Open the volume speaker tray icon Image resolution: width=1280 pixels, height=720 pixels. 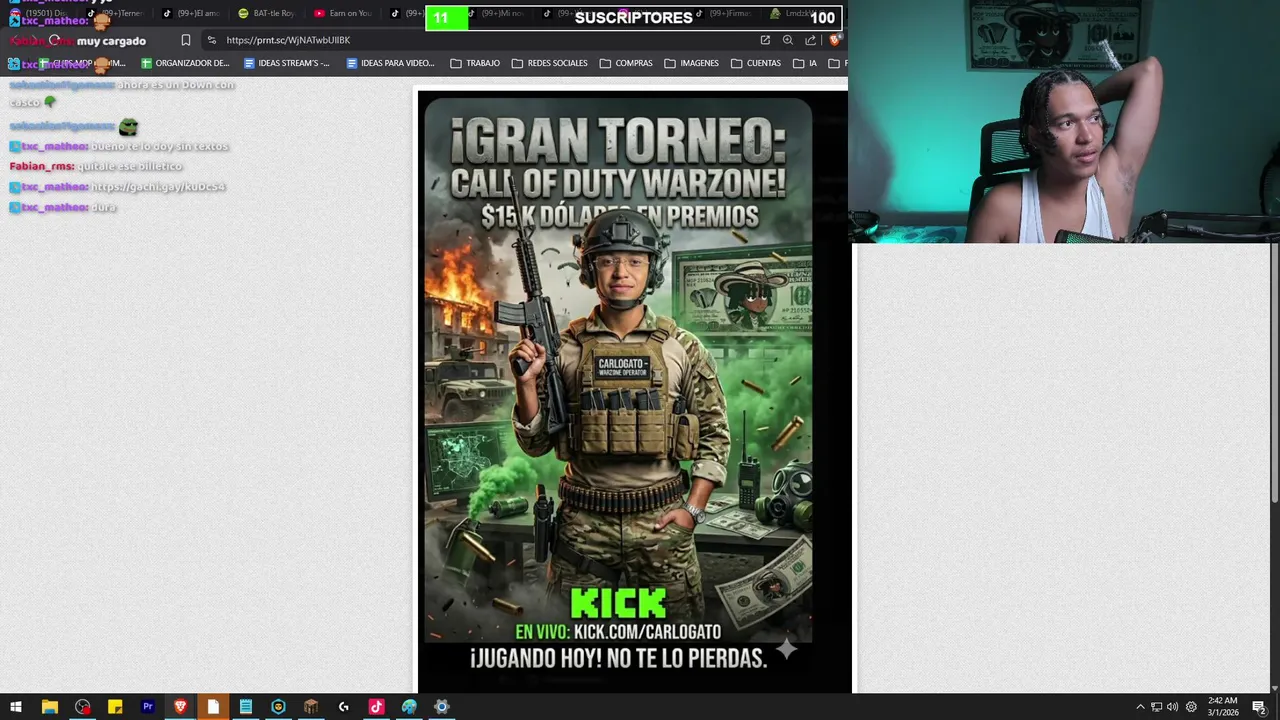1172,707
